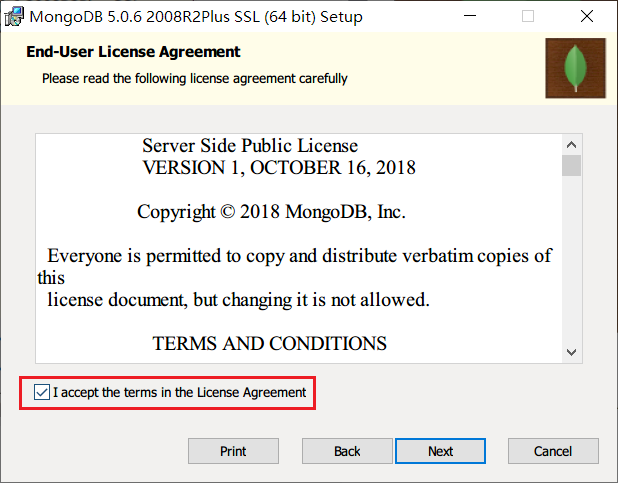Click the 'VERSION 1, OCTOBER 16, 2018' line

point(279,168)
